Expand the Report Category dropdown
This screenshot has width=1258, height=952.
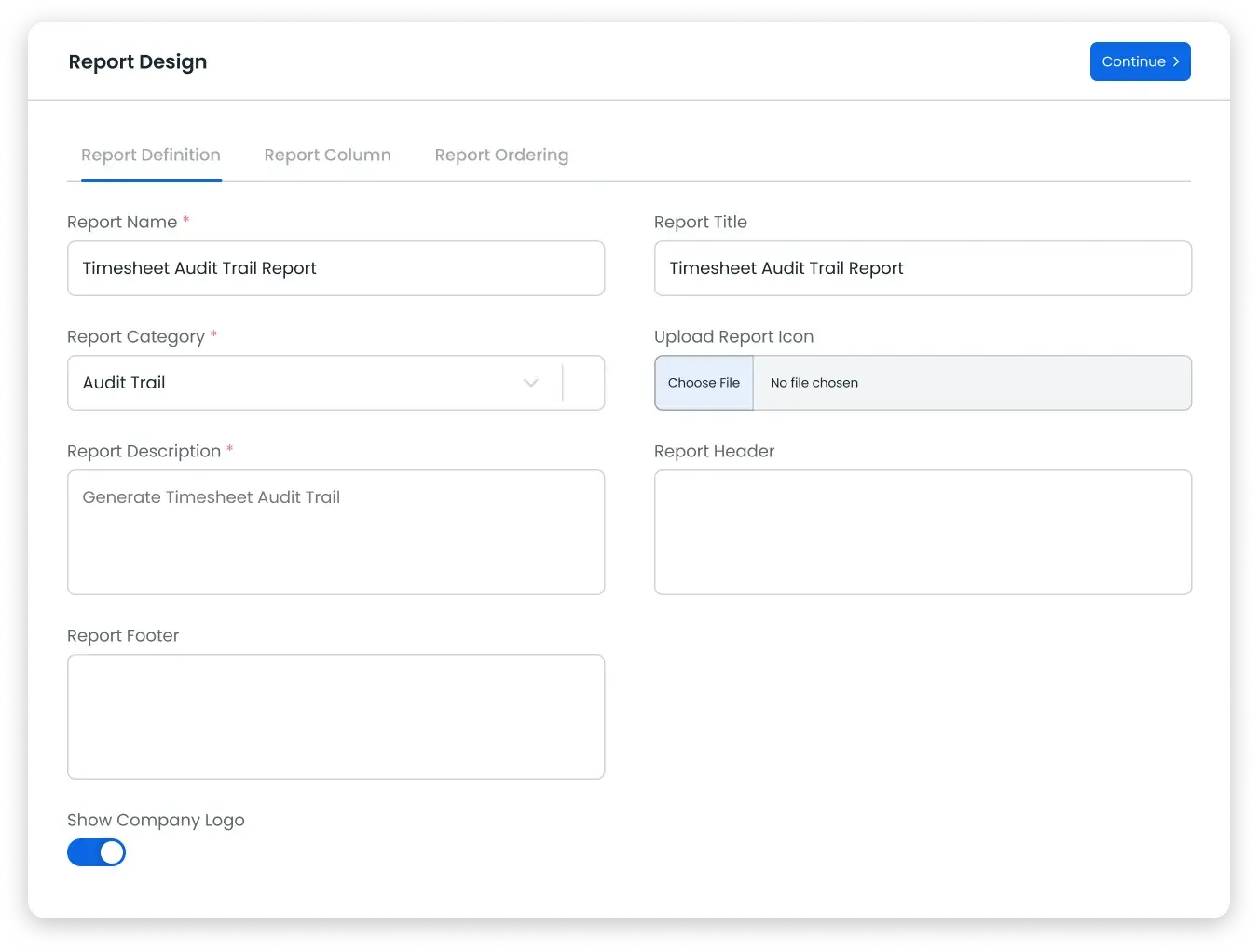(x=336, y=383)
